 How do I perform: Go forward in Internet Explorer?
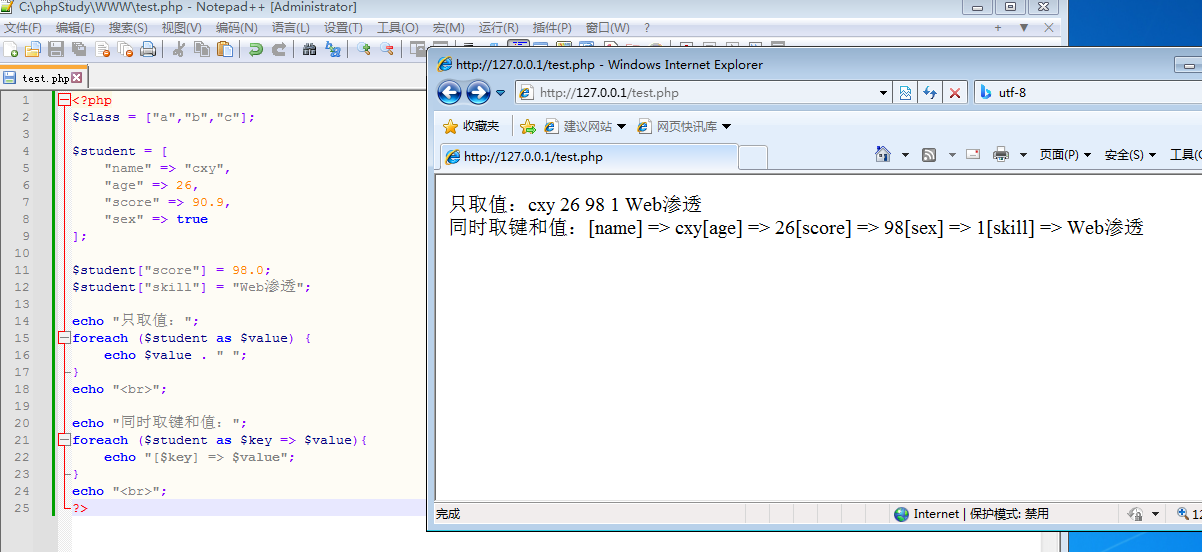pos(478,93)
